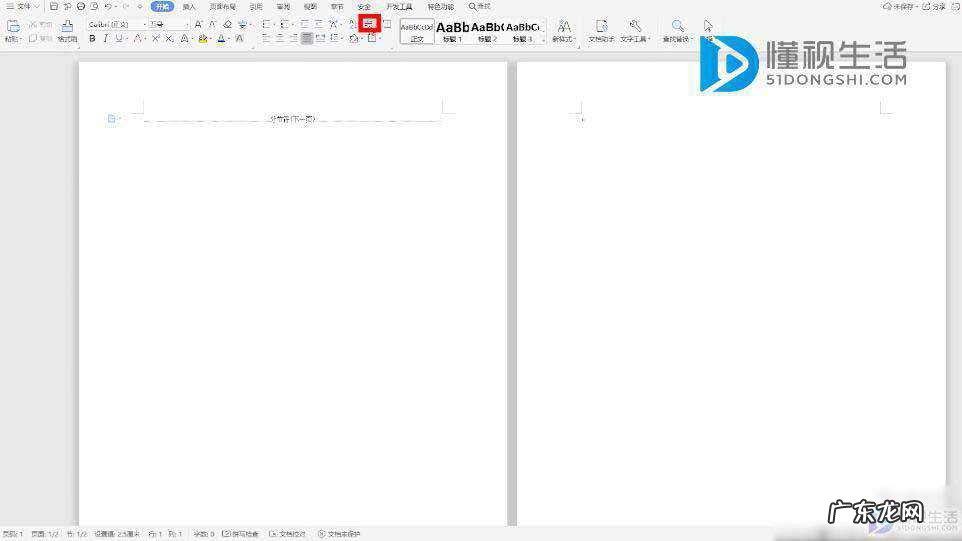Click the character shading A icon
The height and width of the screenshot is (541, 962).
pos(239,39)
